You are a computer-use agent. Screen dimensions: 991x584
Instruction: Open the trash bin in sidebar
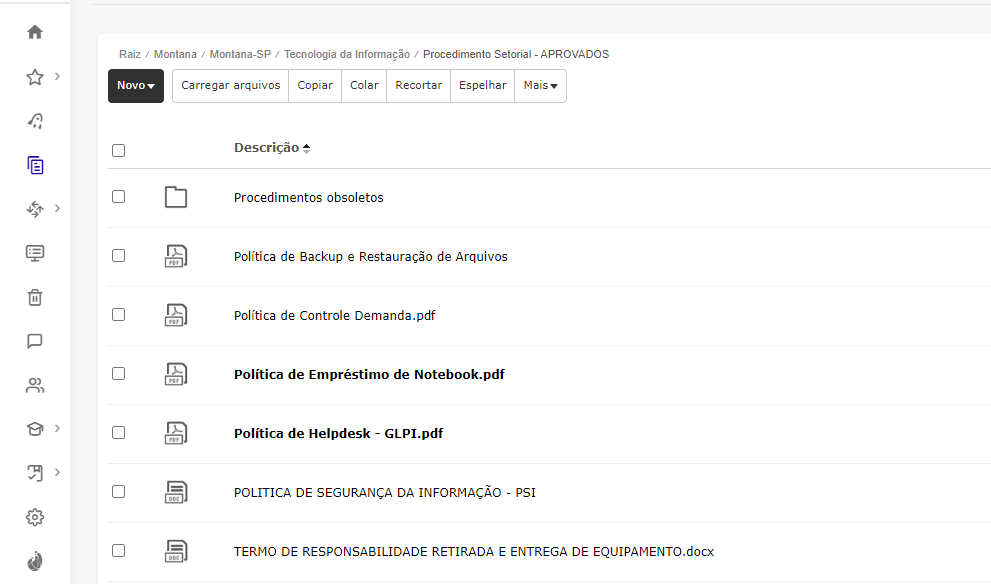[x=35, y=297]
